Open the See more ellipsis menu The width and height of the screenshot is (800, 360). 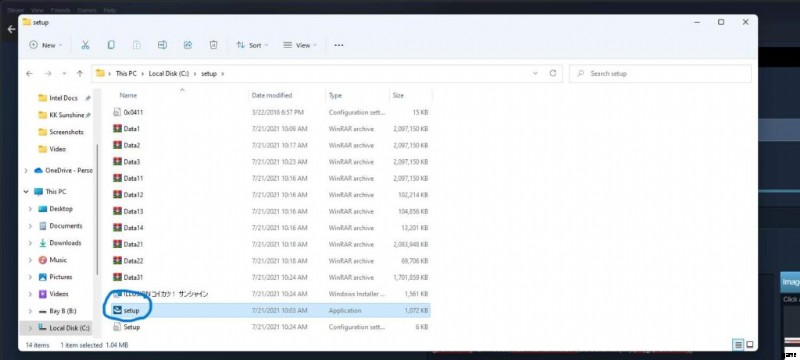339,45
